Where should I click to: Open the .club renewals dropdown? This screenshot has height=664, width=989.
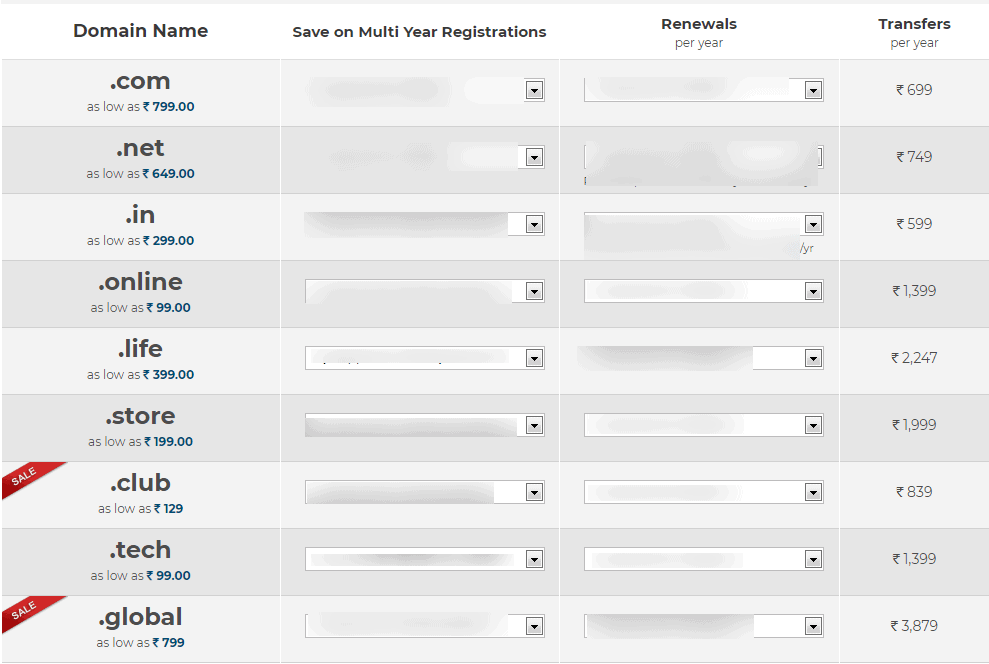pyautogui.click(x=813, y=491)
